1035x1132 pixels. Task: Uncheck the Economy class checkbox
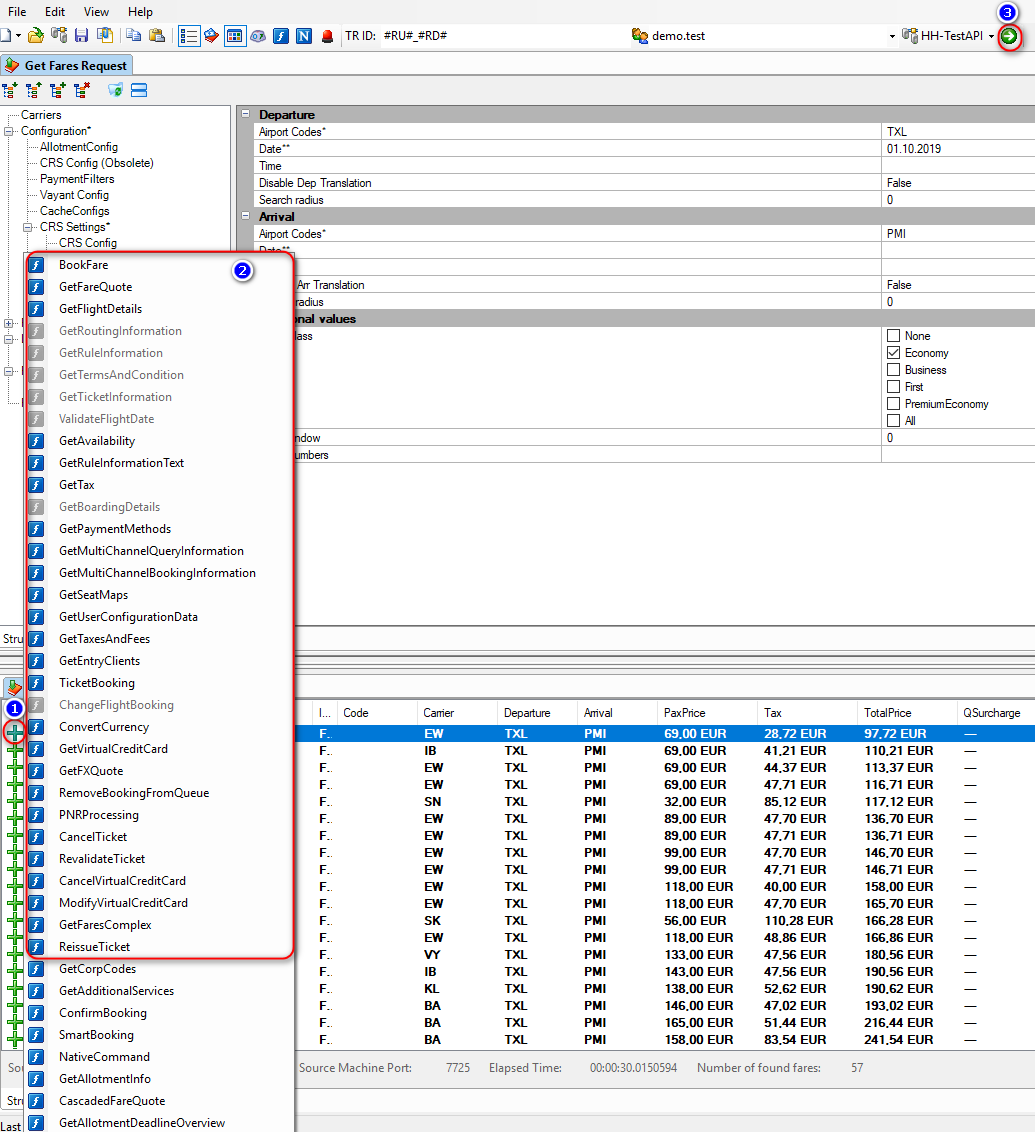(893, 353)
